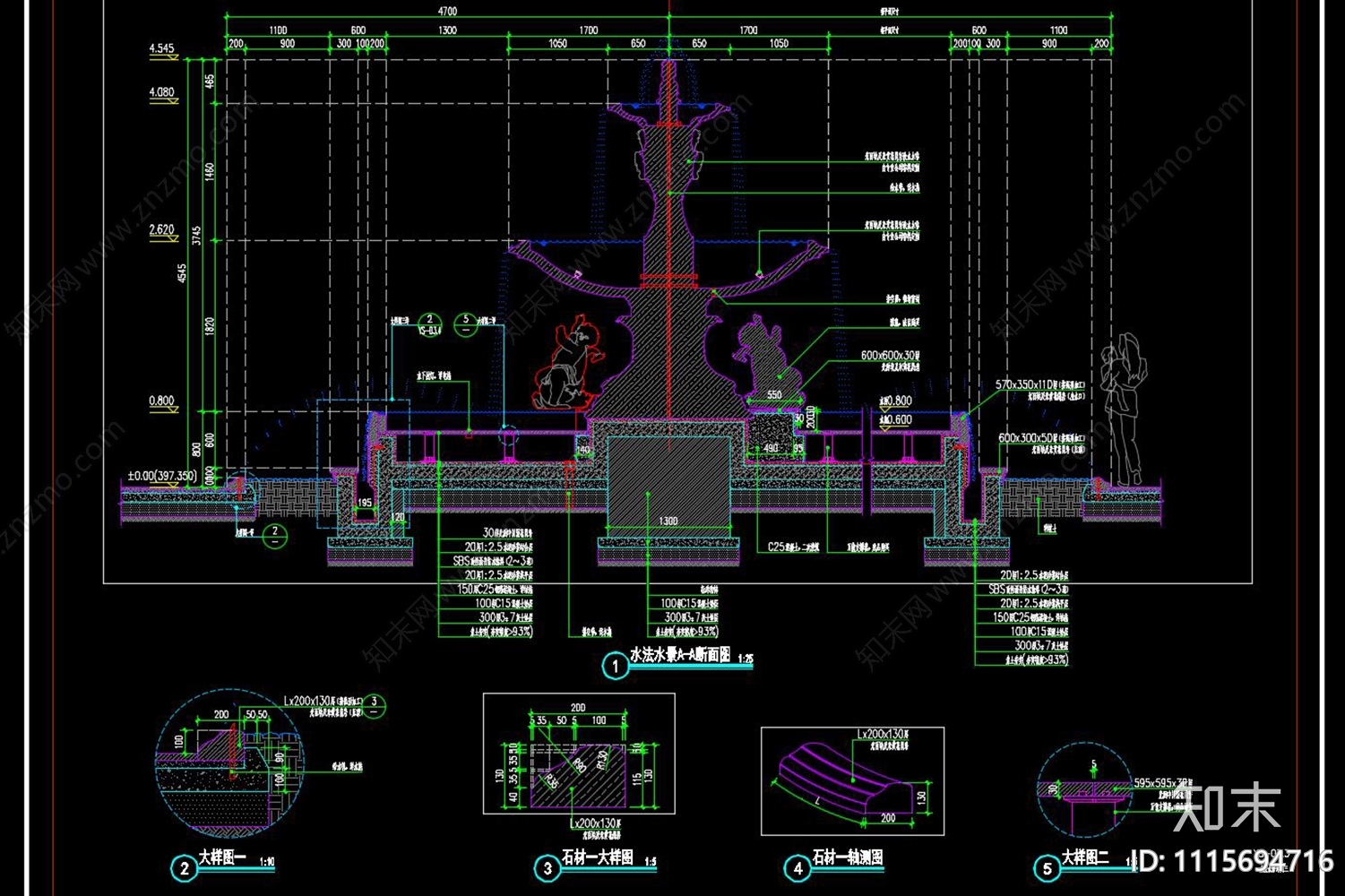This screenshot has height=896, width=1345.
Task: Click circle marker 4 beside 石材一轴测图 title
Action: (798, 867)
